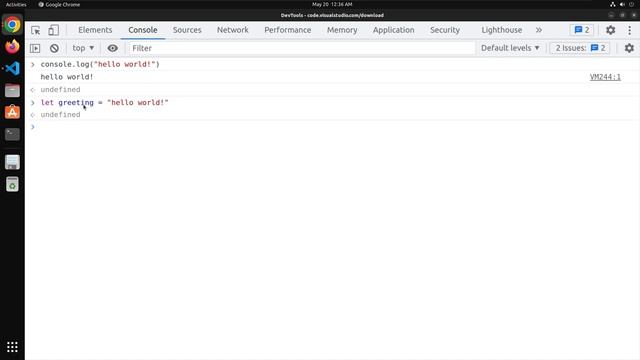Open the Lighthouse tab

click(502, 30)
